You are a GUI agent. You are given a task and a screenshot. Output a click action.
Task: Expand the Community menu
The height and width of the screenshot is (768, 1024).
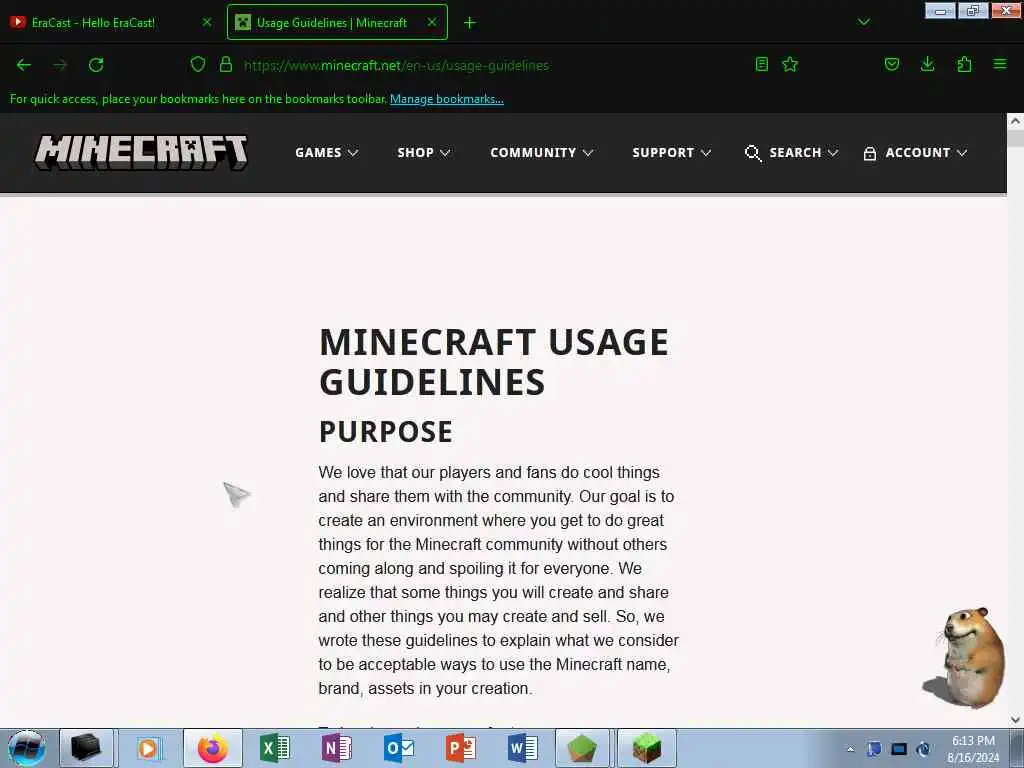pyautogui.click(x=541, y=152)
